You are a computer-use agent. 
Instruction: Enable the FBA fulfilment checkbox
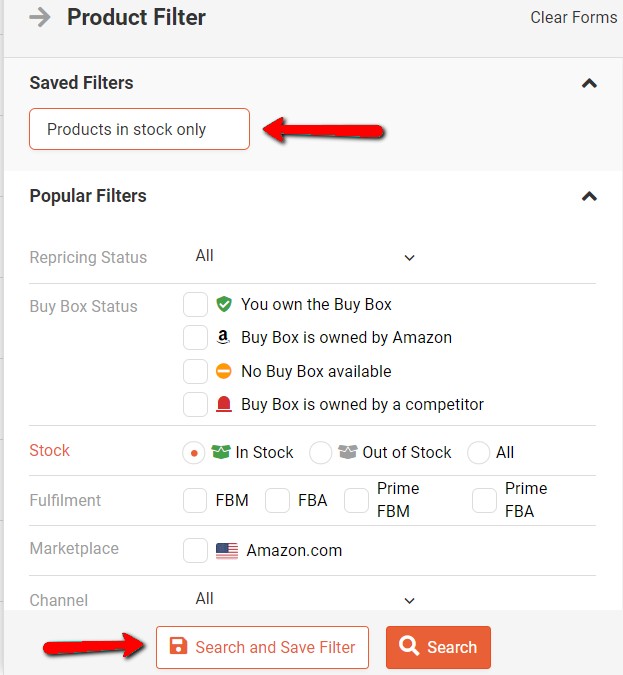pyautogui.click(x=277, y=500)
